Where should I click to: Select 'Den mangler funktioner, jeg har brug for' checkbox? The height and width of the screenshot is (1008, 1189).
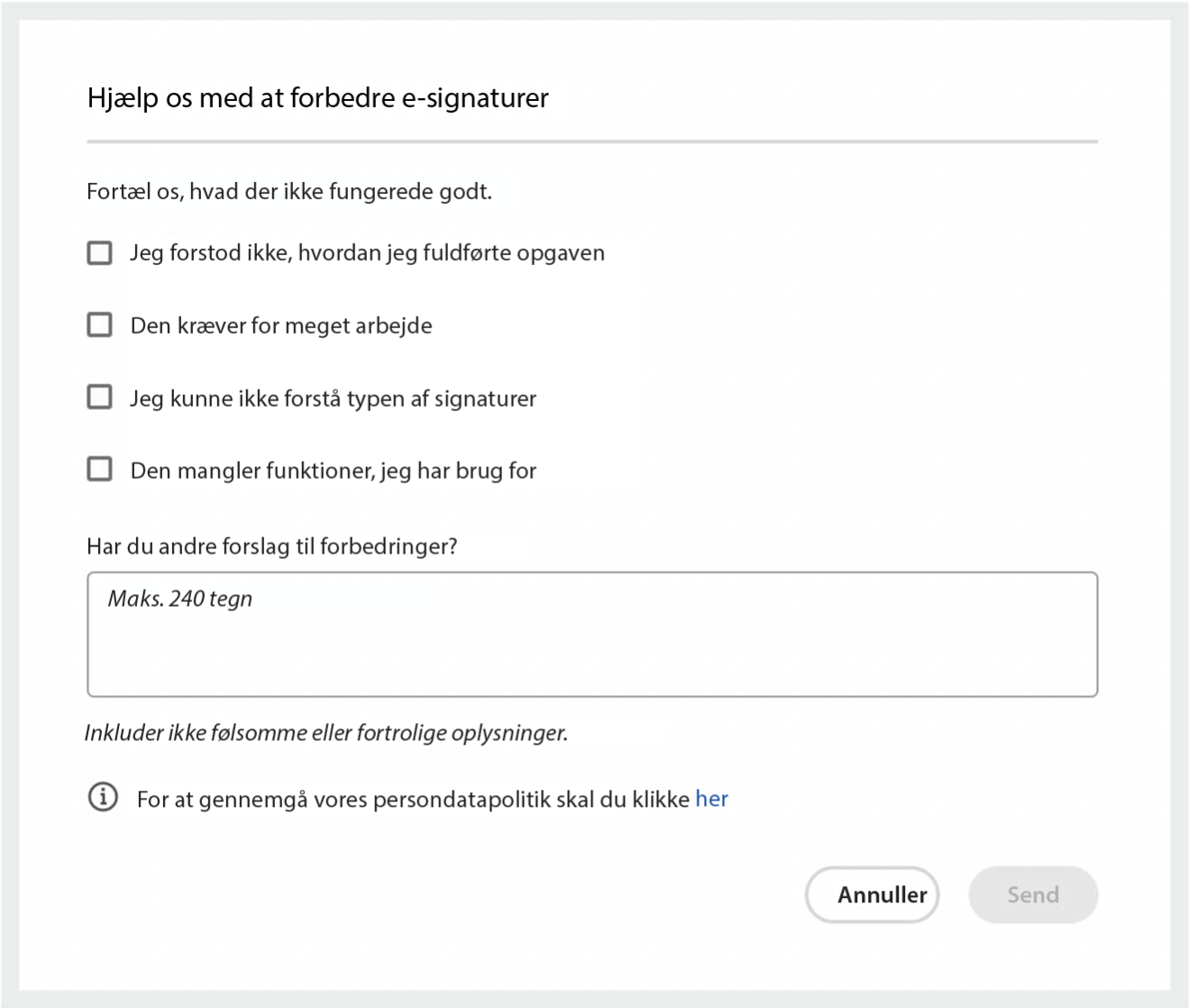tap(100, 470)
